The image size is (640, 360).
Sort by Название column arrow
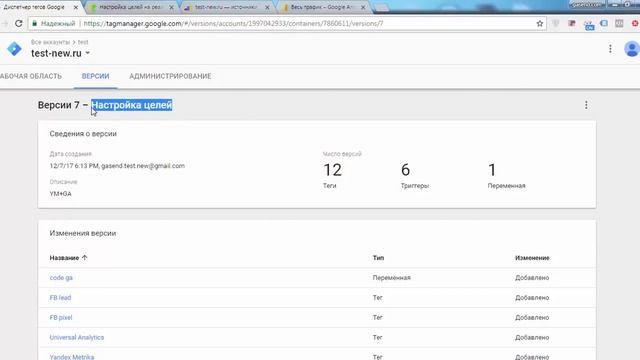[84, 258]
